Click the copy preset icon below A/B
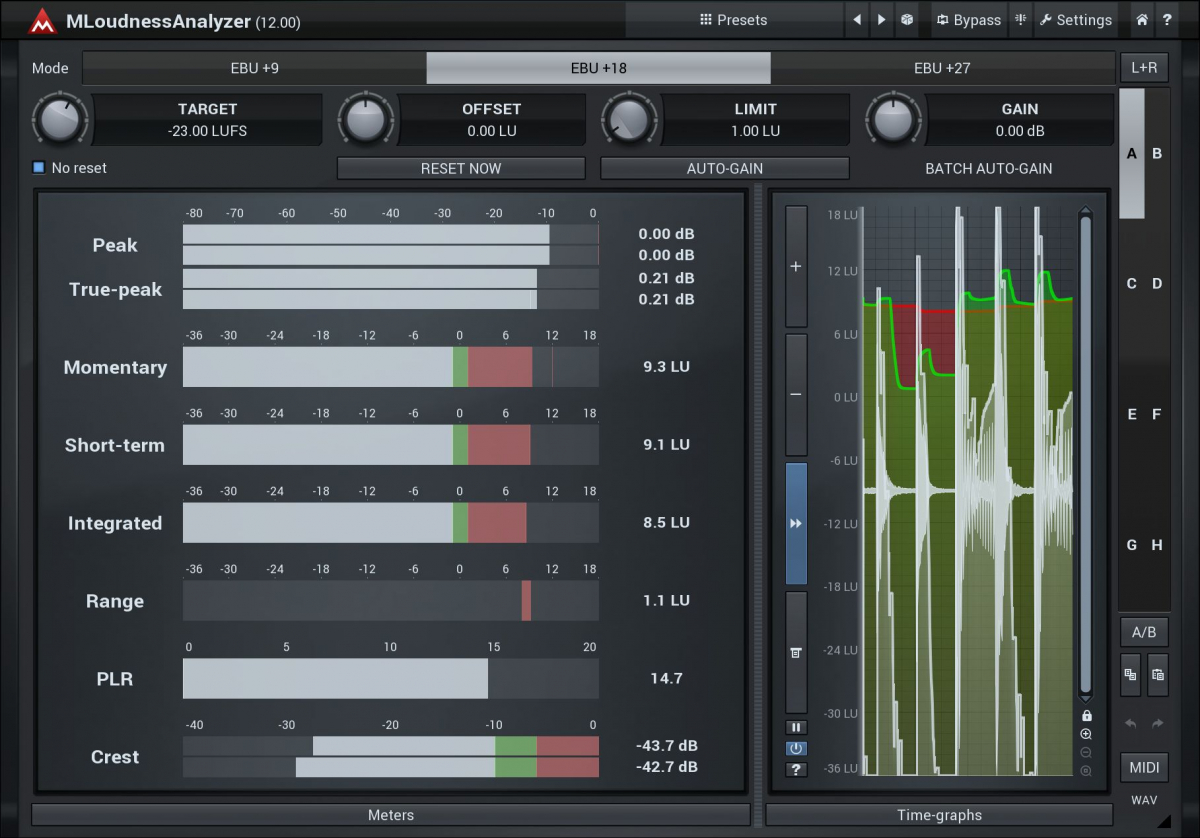 tap(1131, 675)
